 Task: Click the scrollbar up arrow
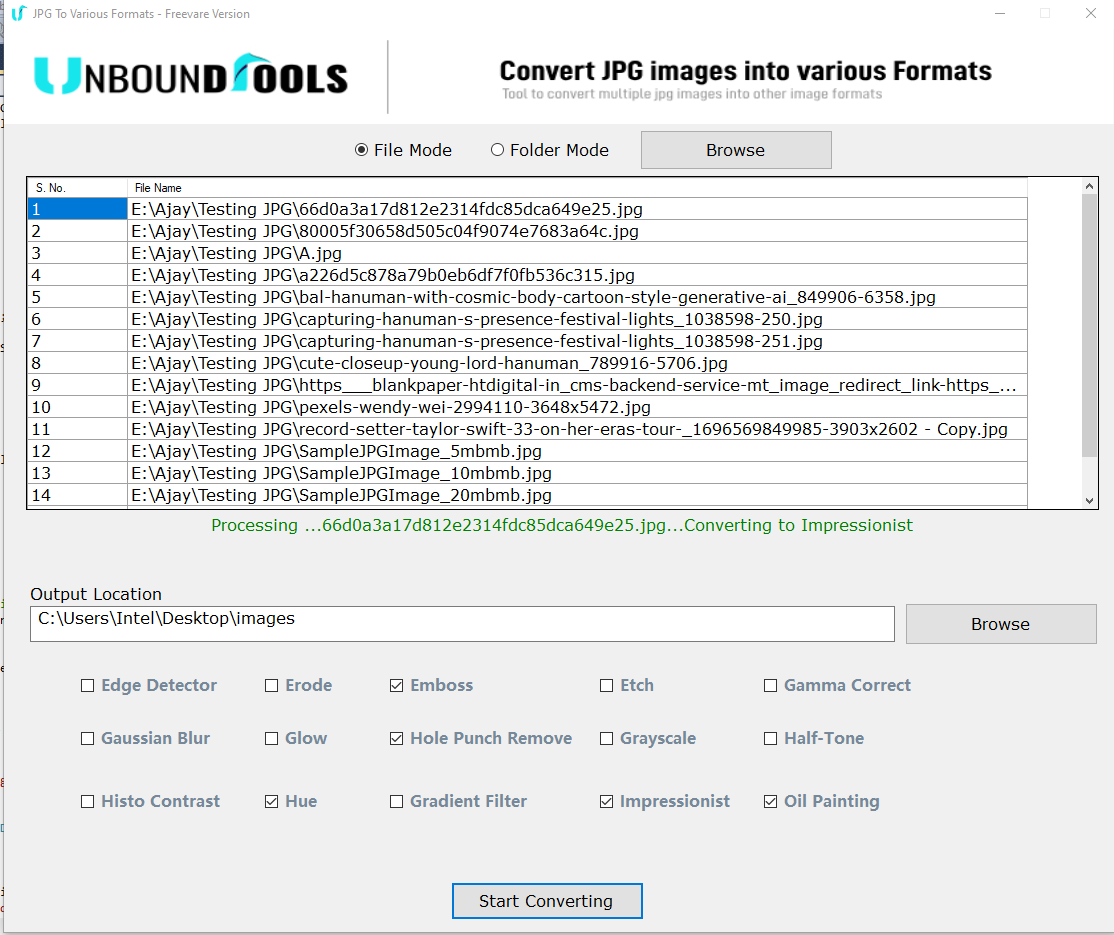1088,184
